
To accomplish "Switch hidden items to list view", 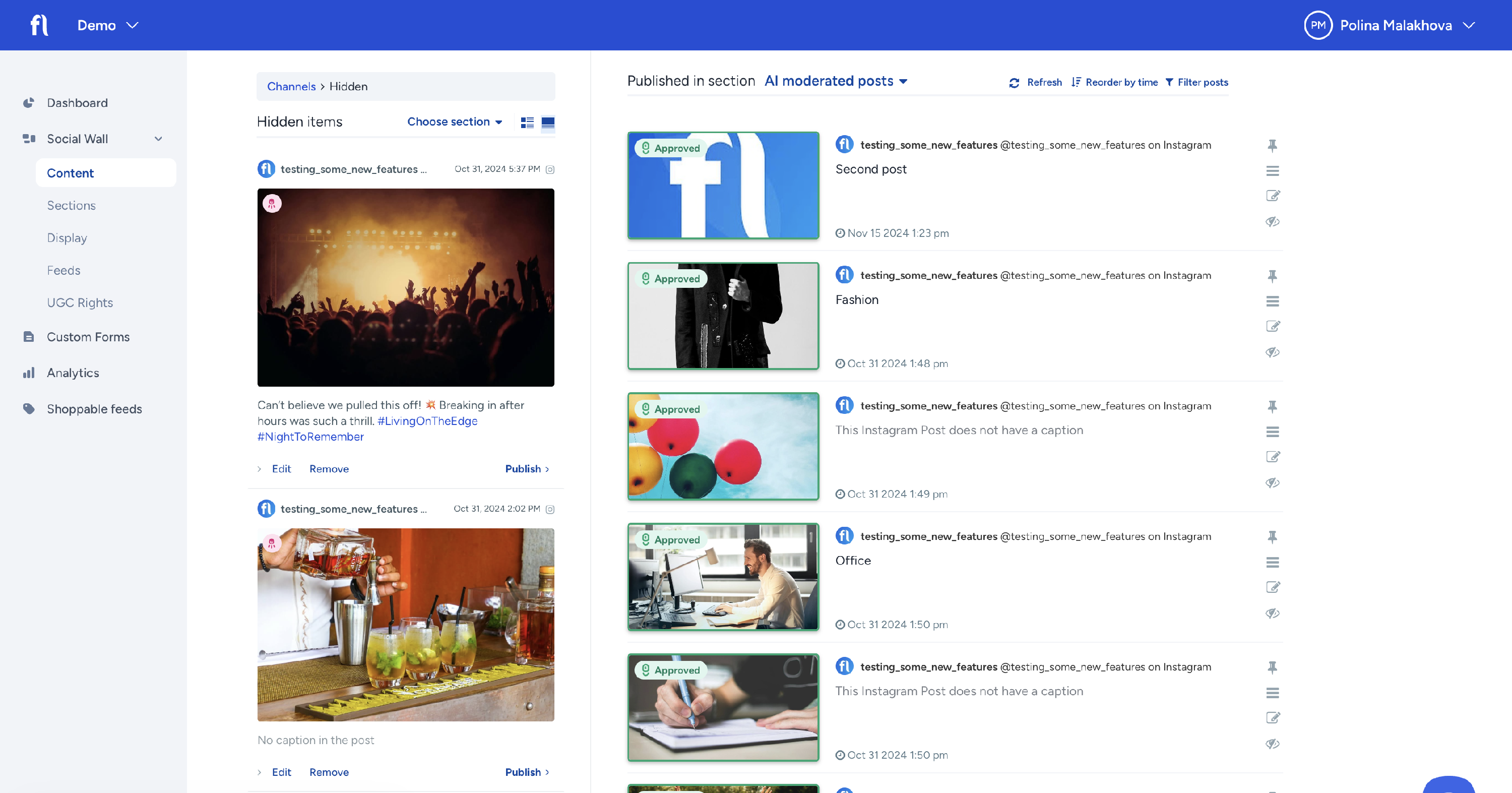I will (527, 122).
